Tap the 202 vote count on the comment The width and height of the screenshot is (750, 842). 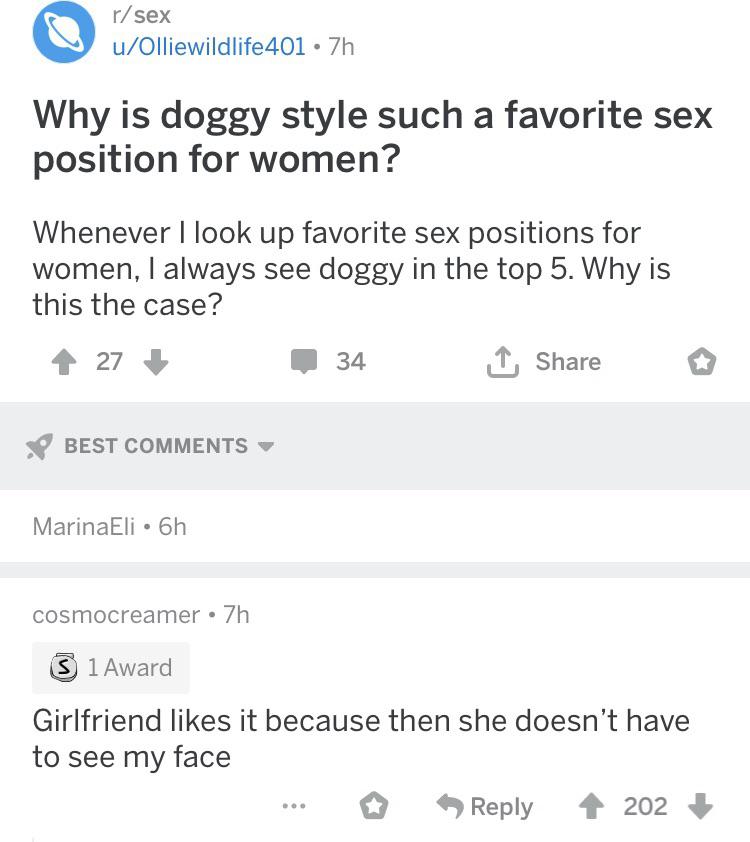pos(647,806)
